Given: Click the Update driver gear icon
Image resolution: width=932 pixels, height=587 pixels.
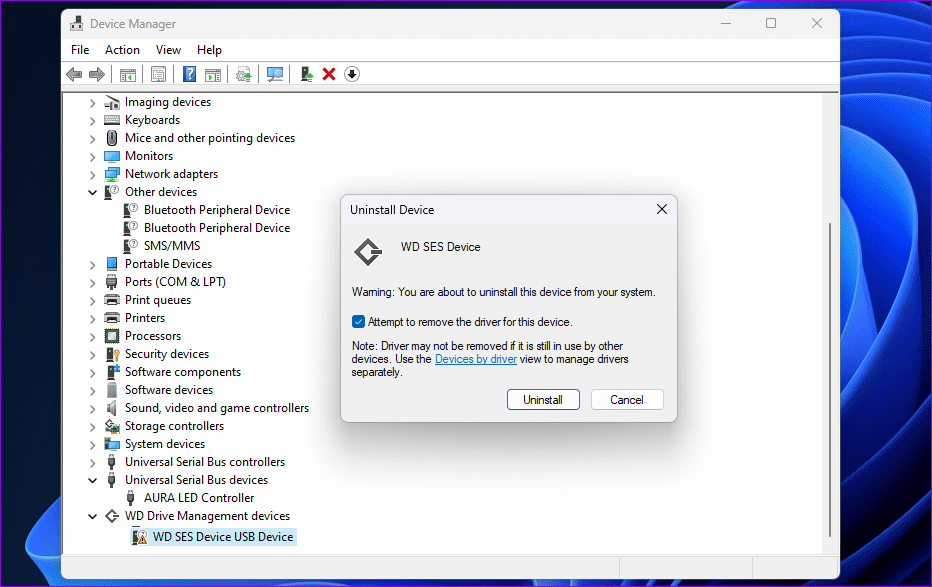Looking at the screenshot, I should 244,74.
